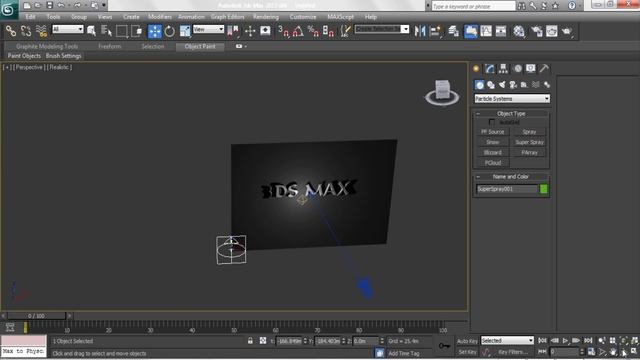Enable the AutoGrid checkbox
The height and width of the screenshot is (360, 640).
(x=491, y=122)
